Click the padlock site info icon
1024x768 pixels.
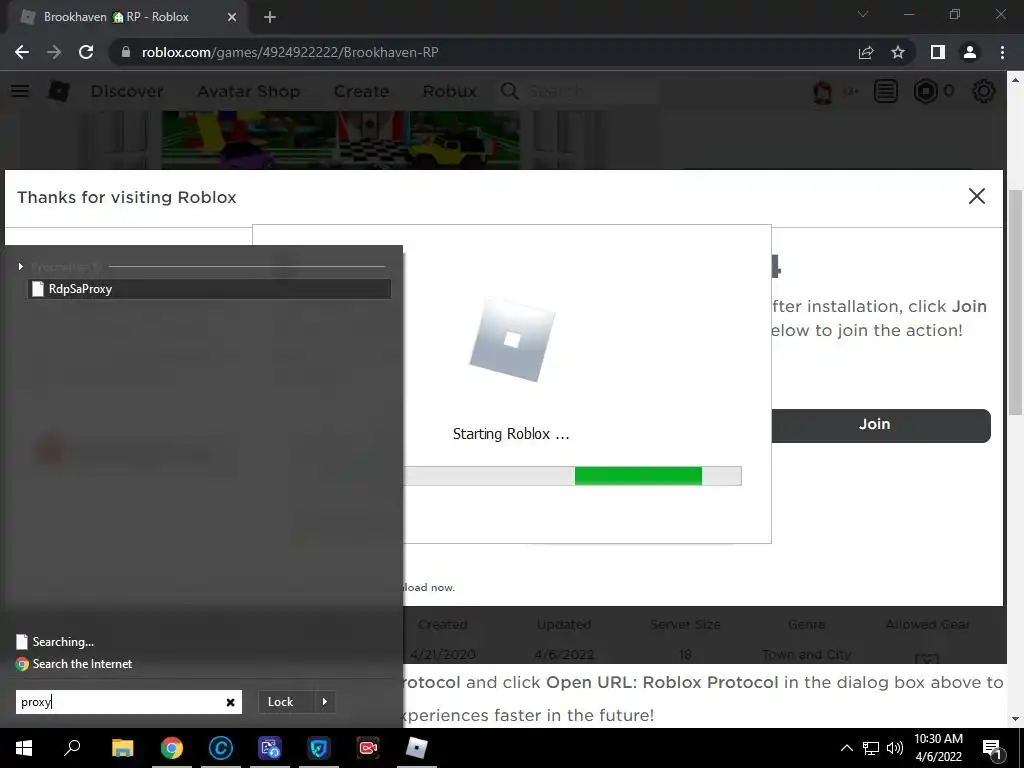[126, 52]
